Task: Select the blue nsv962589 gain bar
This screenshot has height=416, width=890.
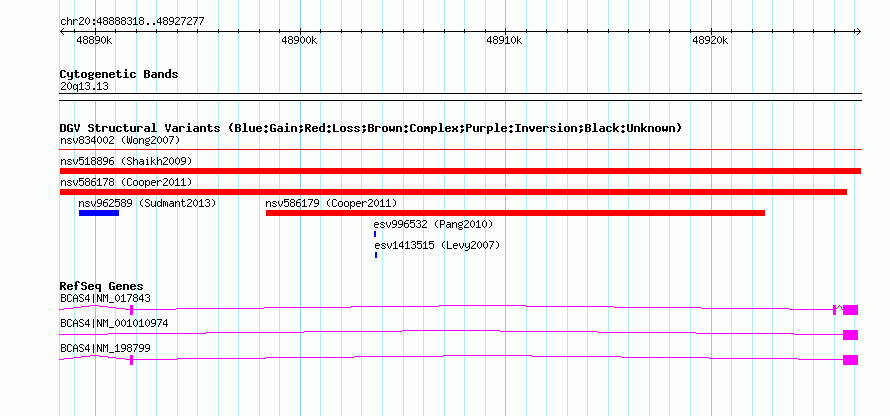Action: click(99, 213)
